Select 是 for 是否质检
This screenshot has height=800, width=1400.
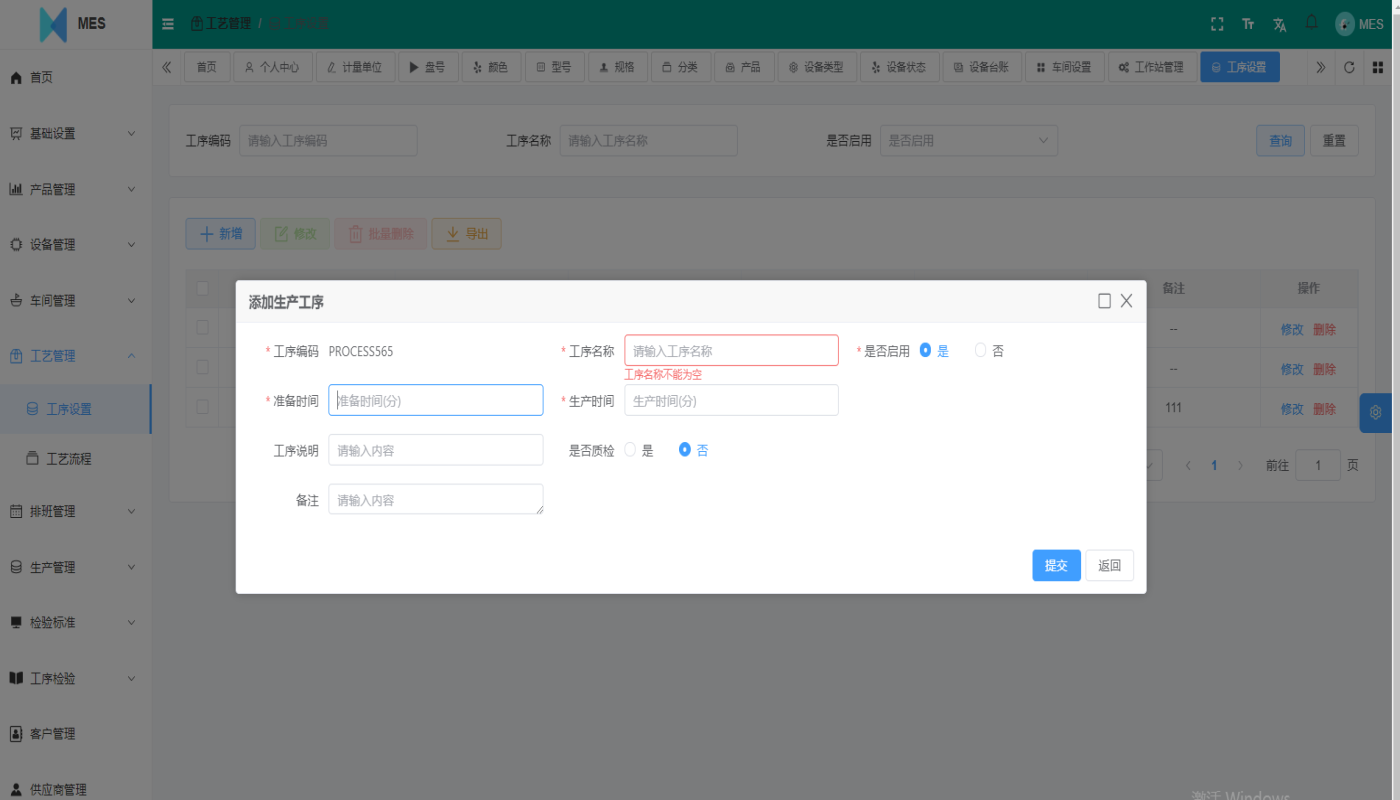[639, 450]
